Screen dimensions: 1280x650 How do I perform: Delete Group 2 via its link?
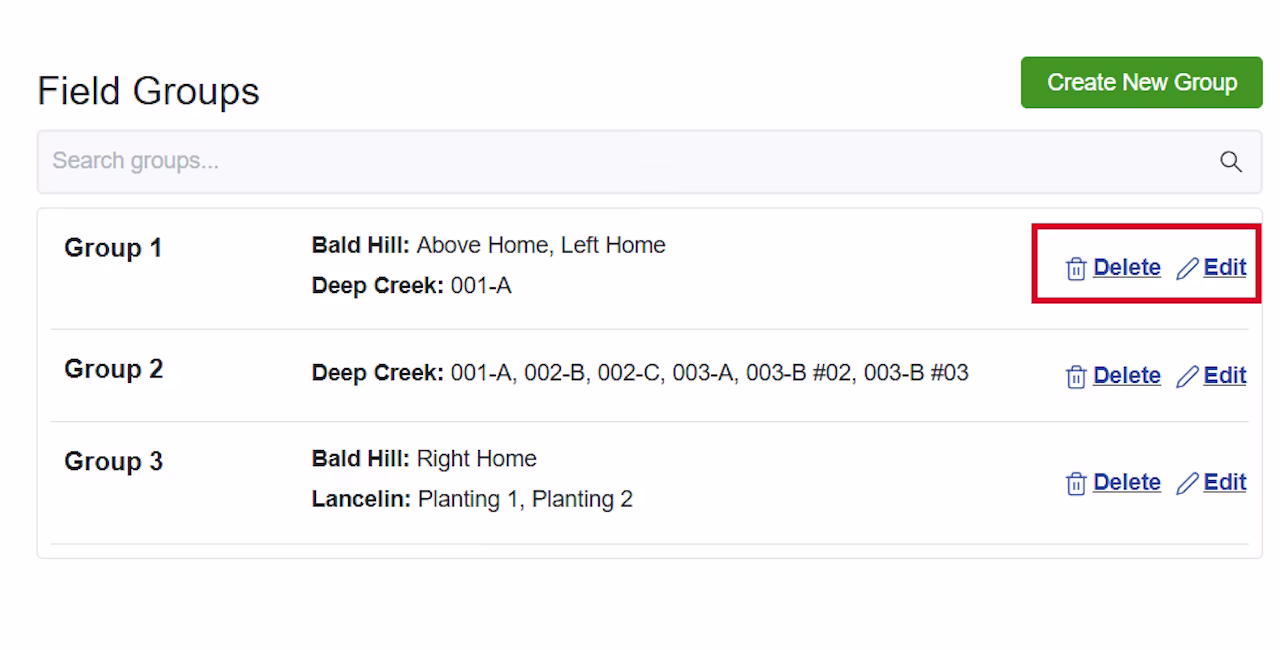[x=1127, y=375]
